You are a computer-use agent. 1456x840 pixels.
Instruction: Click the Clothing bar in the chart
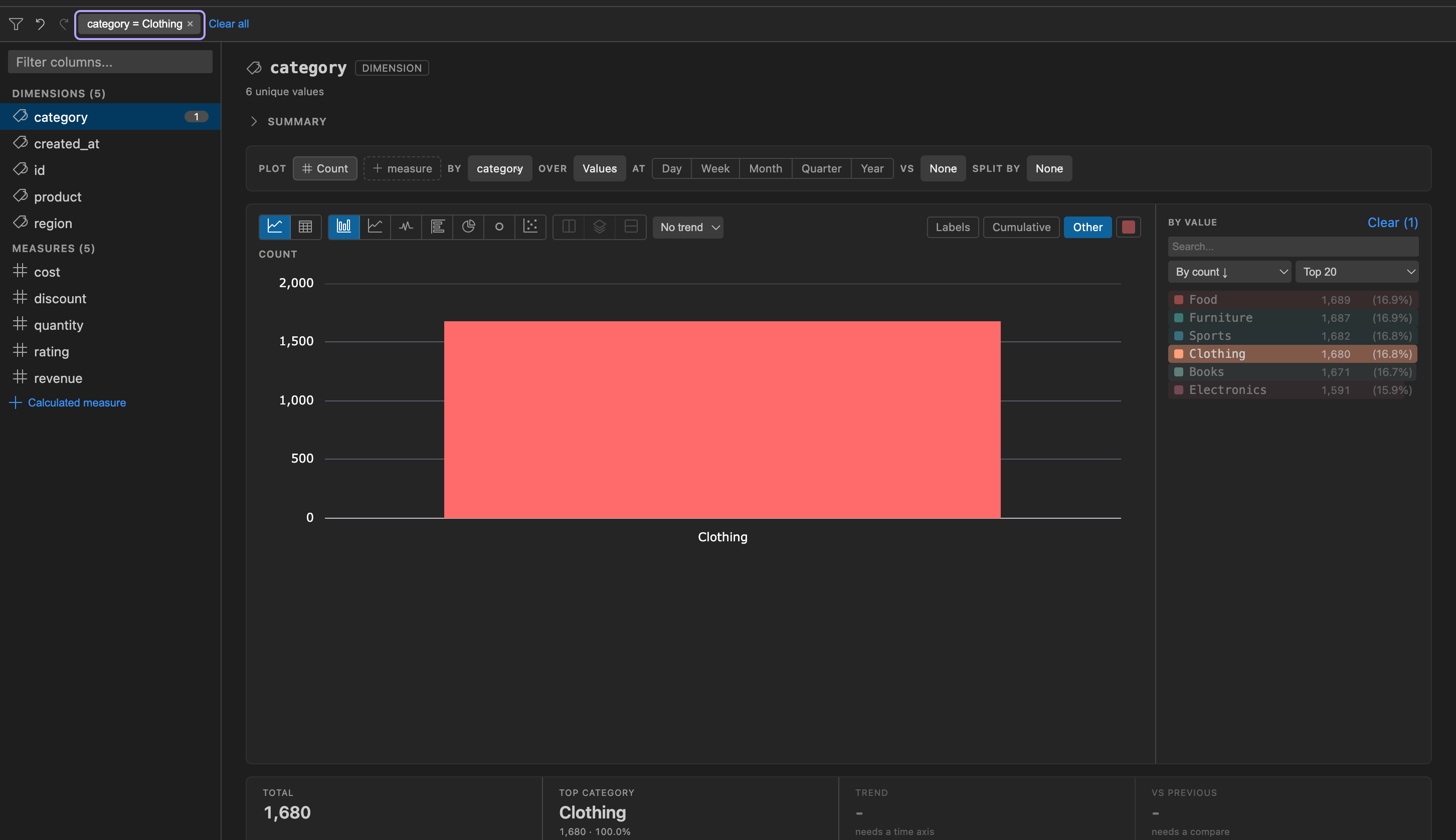click(x=722, y=419)
